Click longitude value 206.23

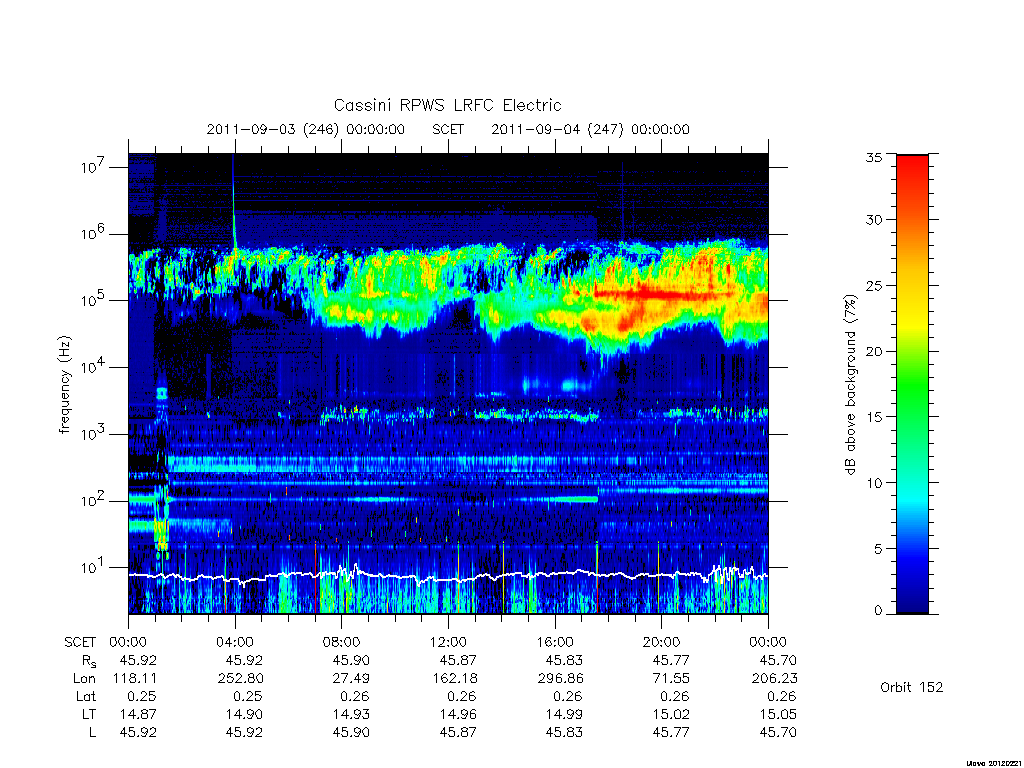pos(775,679)
